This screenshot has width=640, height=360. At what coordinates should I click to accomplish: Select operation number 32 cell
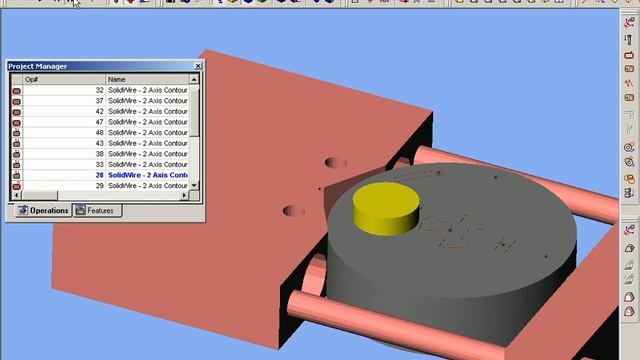pyautogui.click(x=64, y=90)
